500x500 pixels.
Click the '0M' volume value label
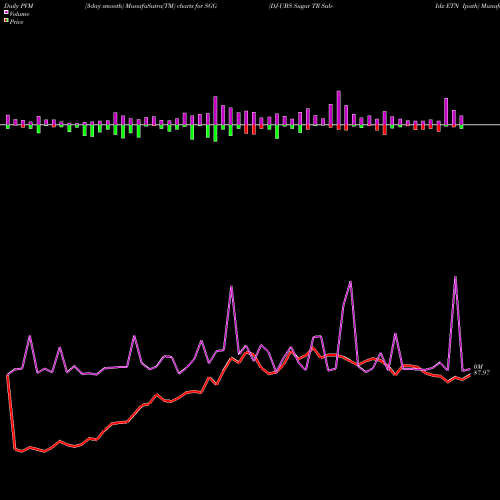pyautogui.click(x=478, y=367)
